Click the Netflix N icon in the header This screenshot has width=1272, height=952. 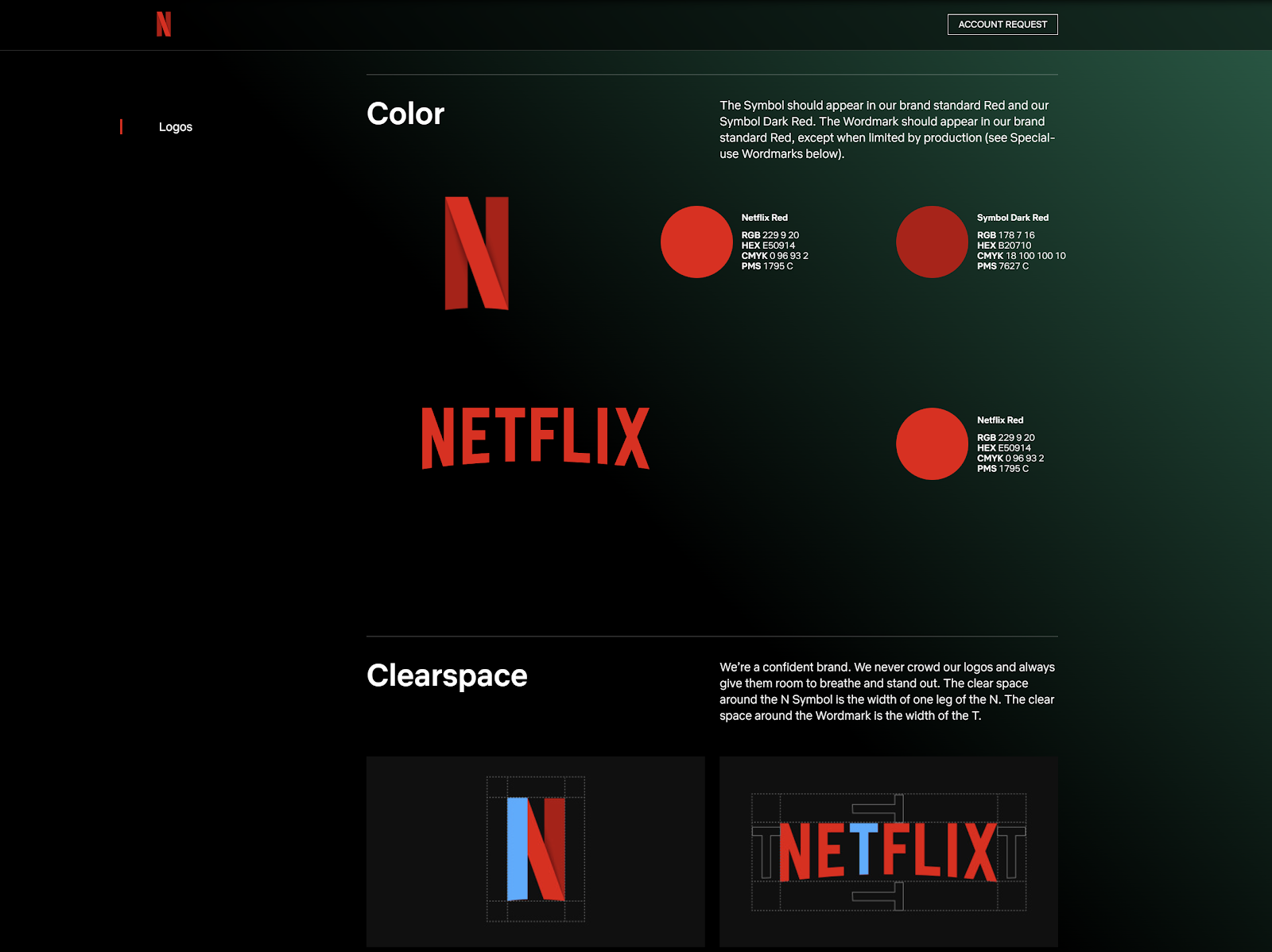click(165, 25)
